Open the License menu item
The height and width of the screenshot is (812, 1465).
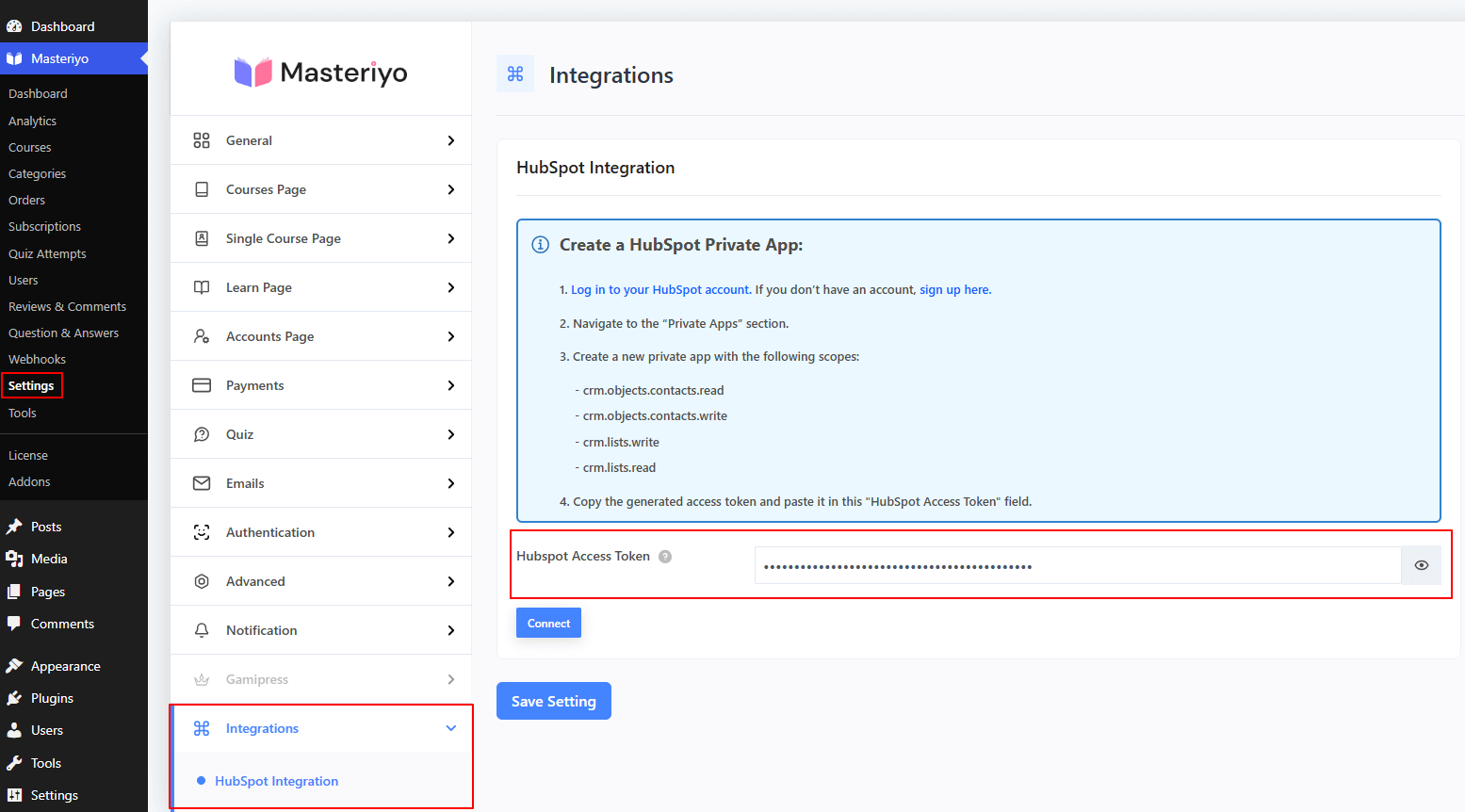click(x=28, y=455)
